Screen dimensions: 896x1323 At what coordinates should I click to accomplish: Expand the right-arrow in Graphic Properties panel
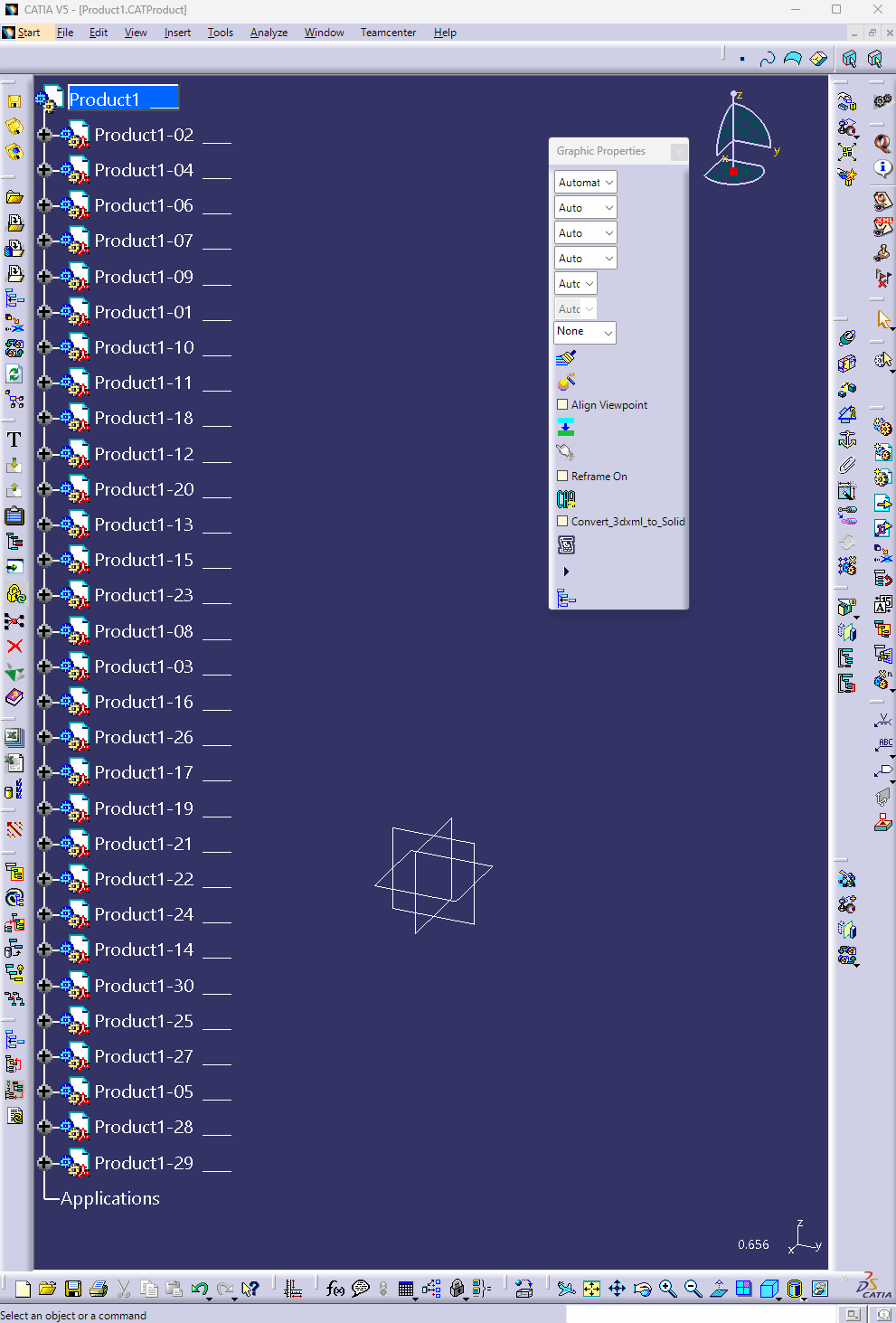[x=566, y=572]
